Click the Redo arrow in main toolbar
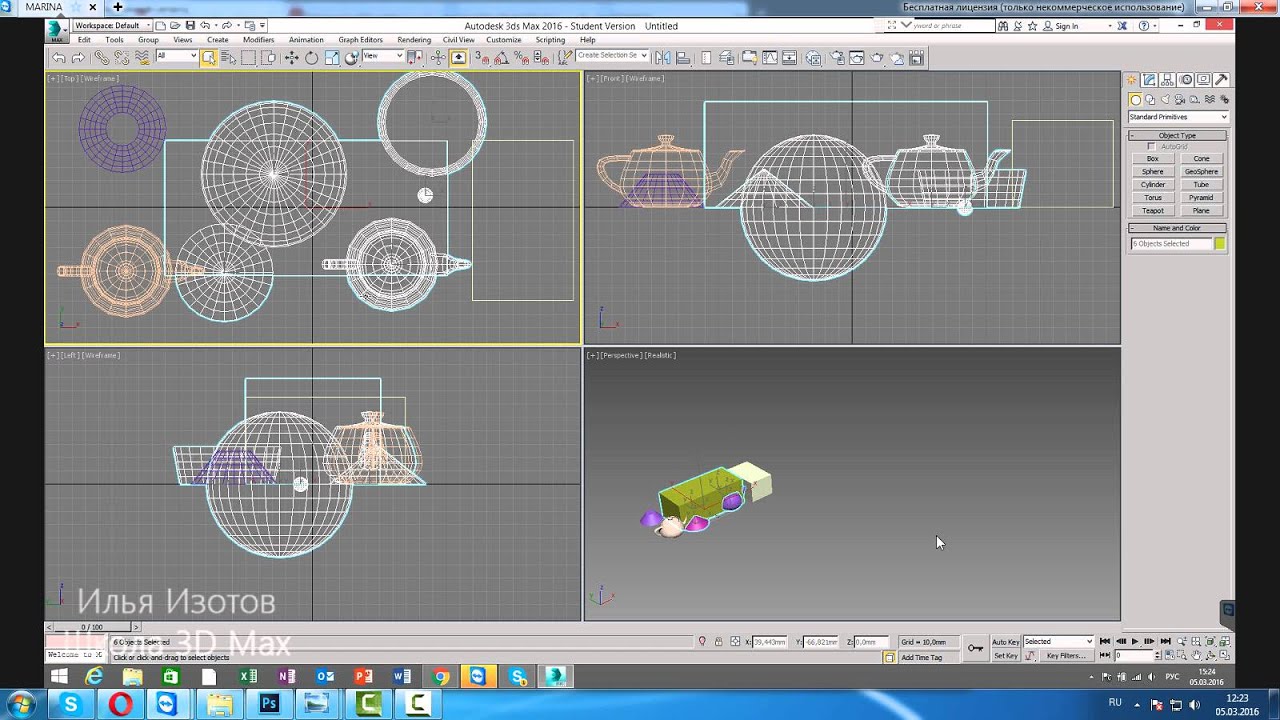The width and height of the screenshot is (1280, 720). (x=78, y=57)
